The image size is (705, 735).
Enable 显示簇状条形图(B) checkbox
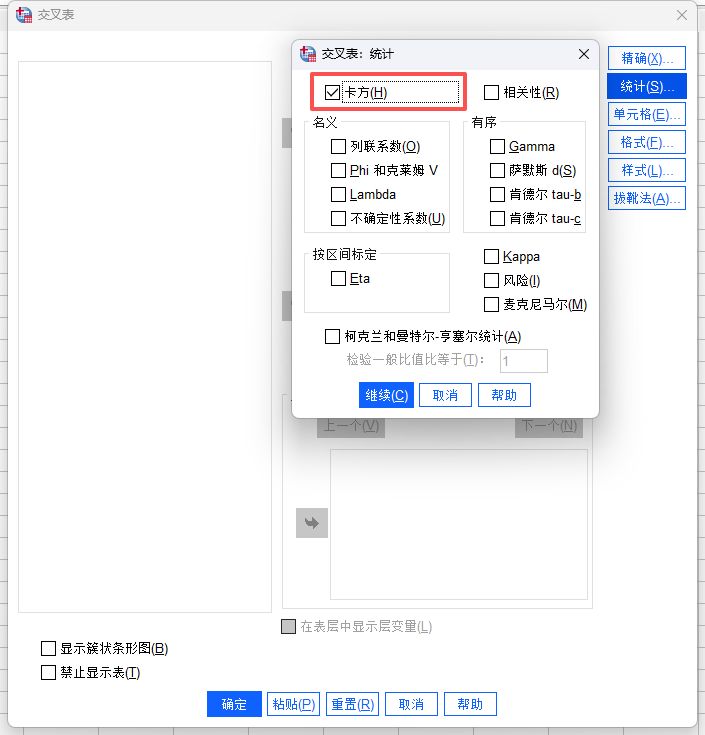49,649
